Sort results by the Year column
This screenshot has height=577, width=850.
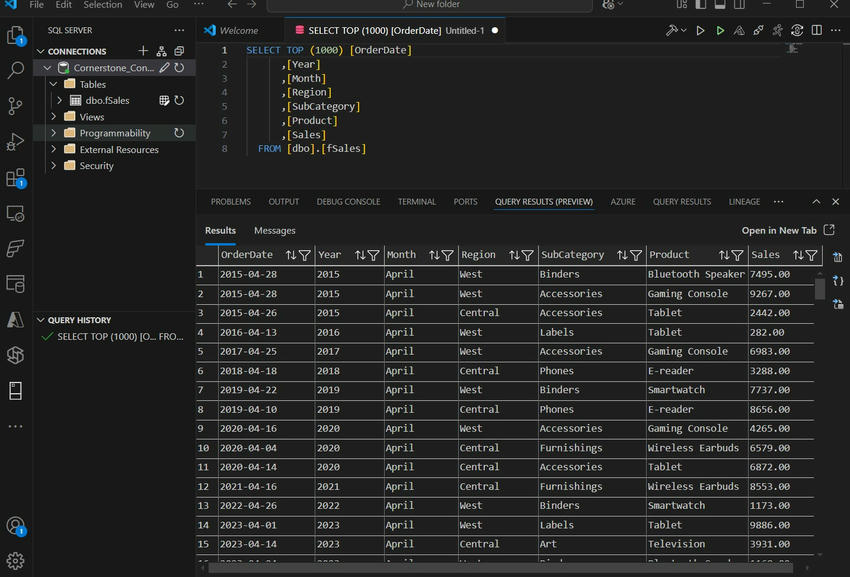tap(361, 255)
